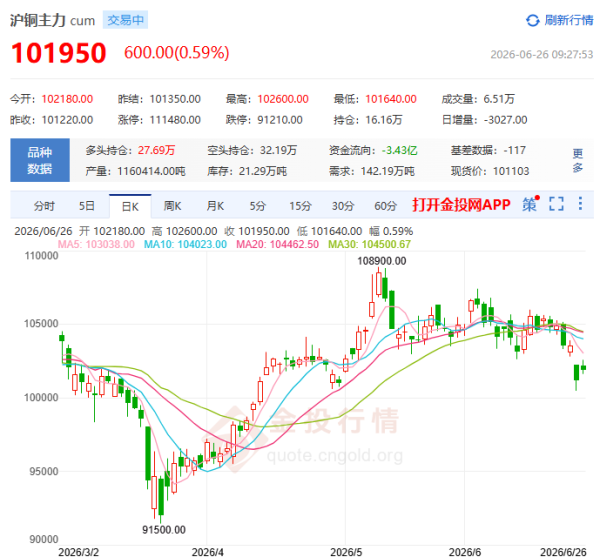
Task: Open the 15分 chart tab
Action: (x=300, y=206)
